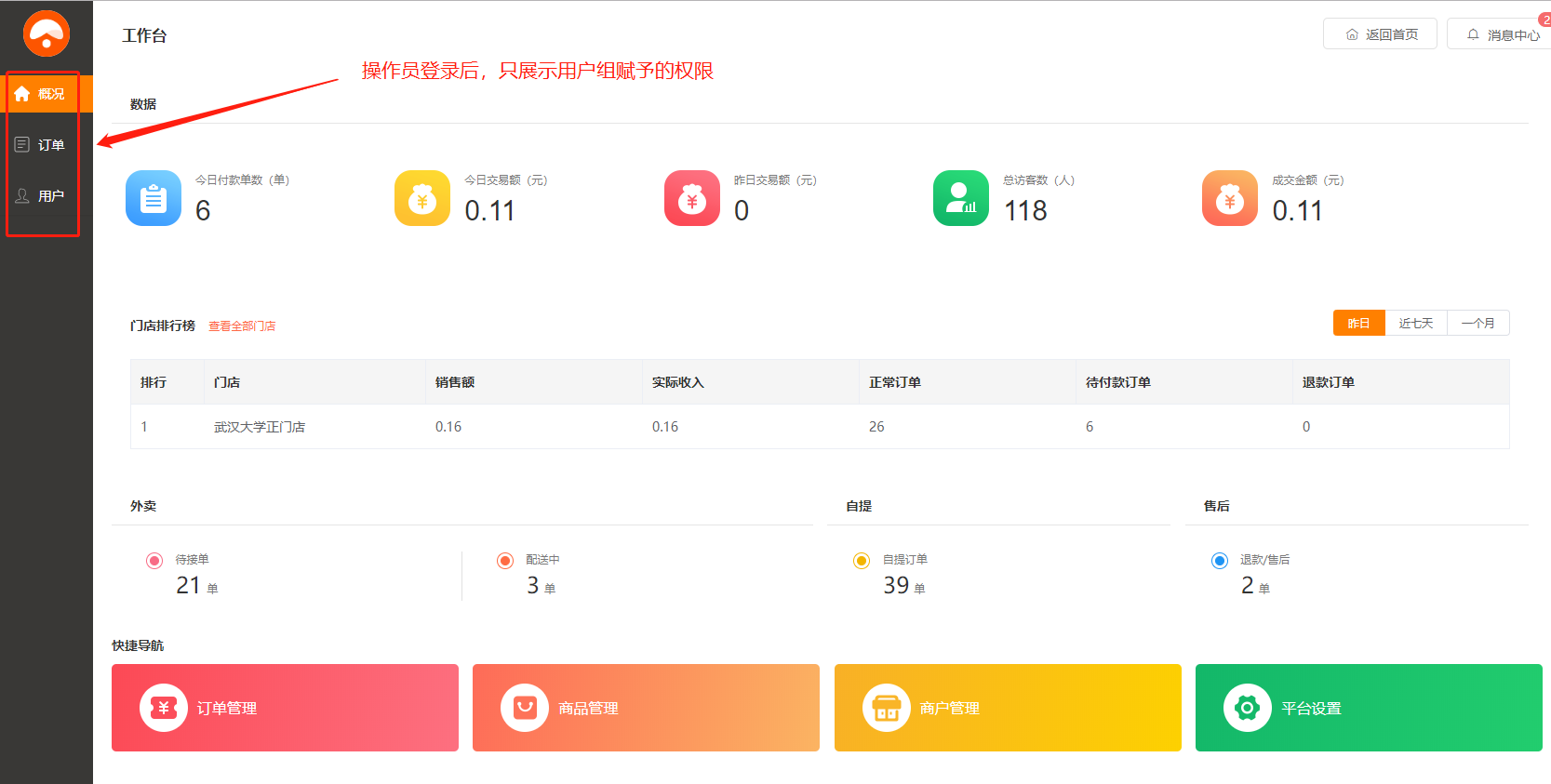The width and height of the screenshot is (1551, 784).
Task: Click the red money bag yesterday's sales icon
Action: coord(691,198)
